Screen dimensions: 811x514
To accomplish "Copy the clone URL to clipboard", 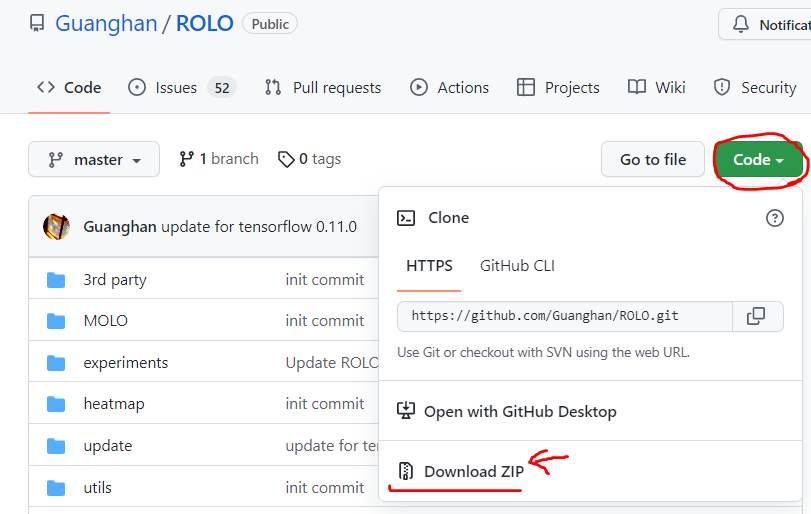I will pyautogui.click(x=758, y=316).
